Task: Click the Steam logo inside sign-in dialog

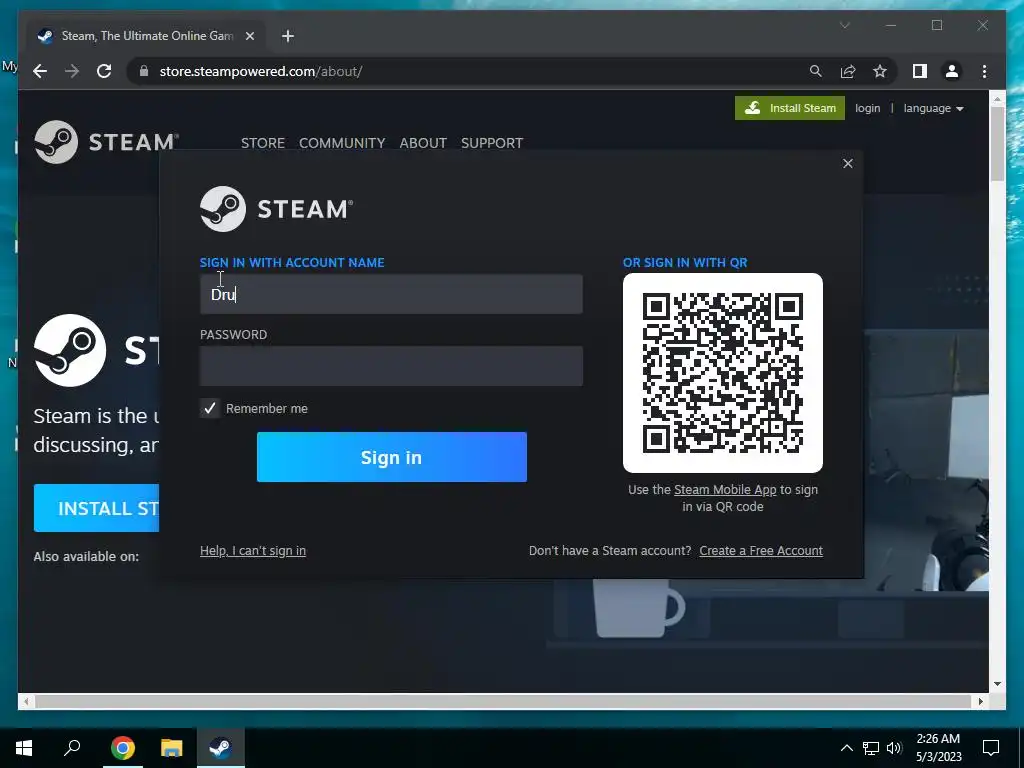Action: (276, 209)
